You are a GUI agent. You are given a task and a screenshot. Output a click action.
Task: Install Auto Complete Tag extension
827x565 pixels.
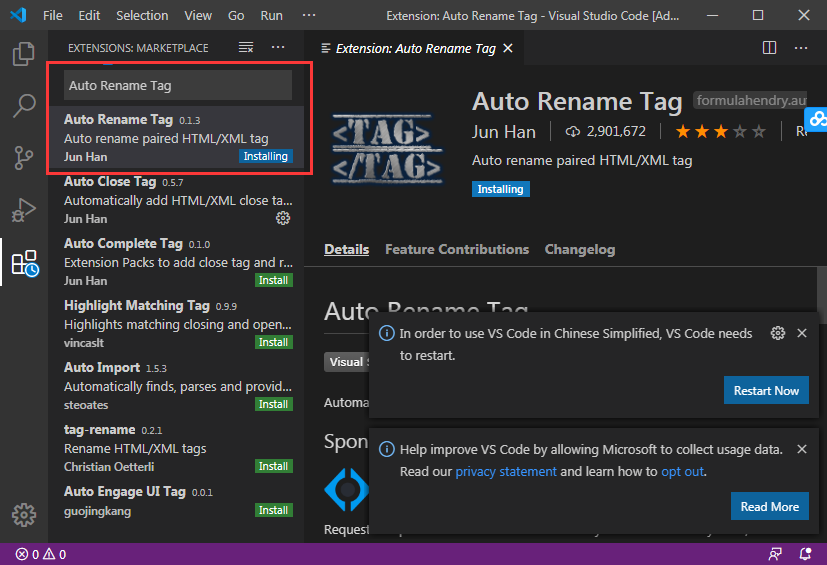273,280
